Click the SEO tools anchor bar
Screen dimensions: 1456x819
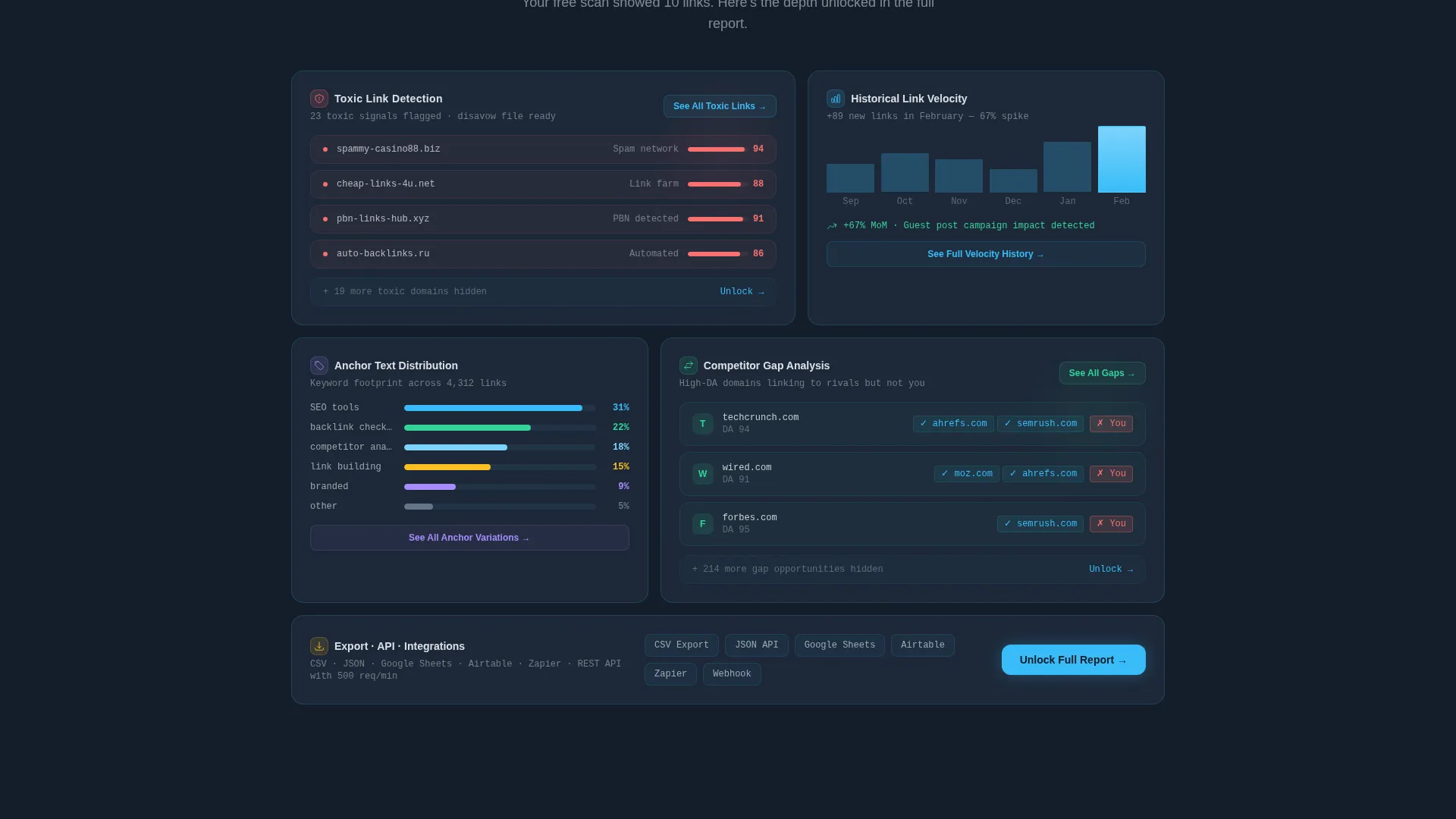click(500, 408)
